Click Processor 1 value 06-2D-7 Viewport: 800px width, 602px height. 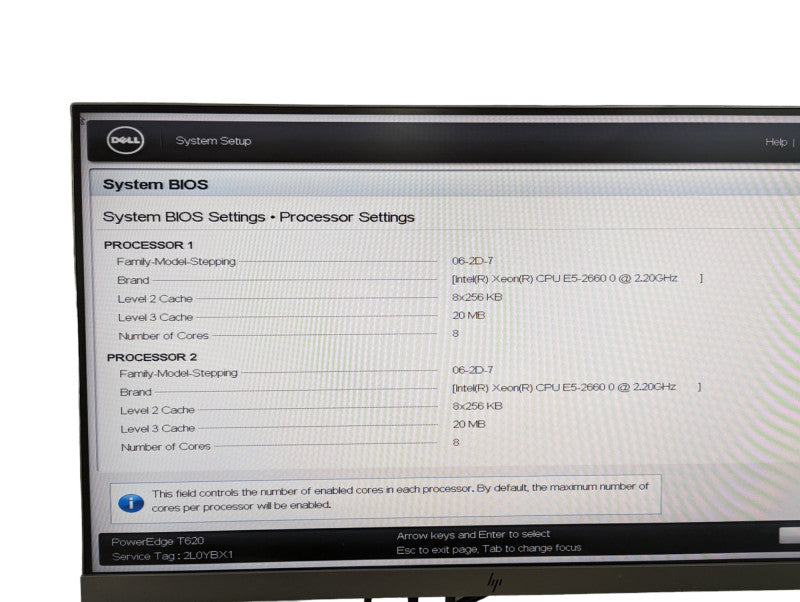(x=472, y=261)
